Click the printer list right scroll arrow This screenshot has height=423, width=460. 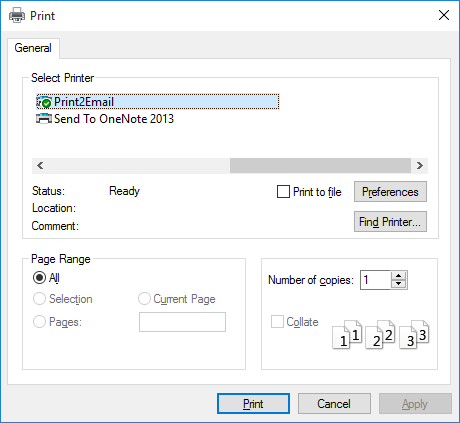point(420,165)
